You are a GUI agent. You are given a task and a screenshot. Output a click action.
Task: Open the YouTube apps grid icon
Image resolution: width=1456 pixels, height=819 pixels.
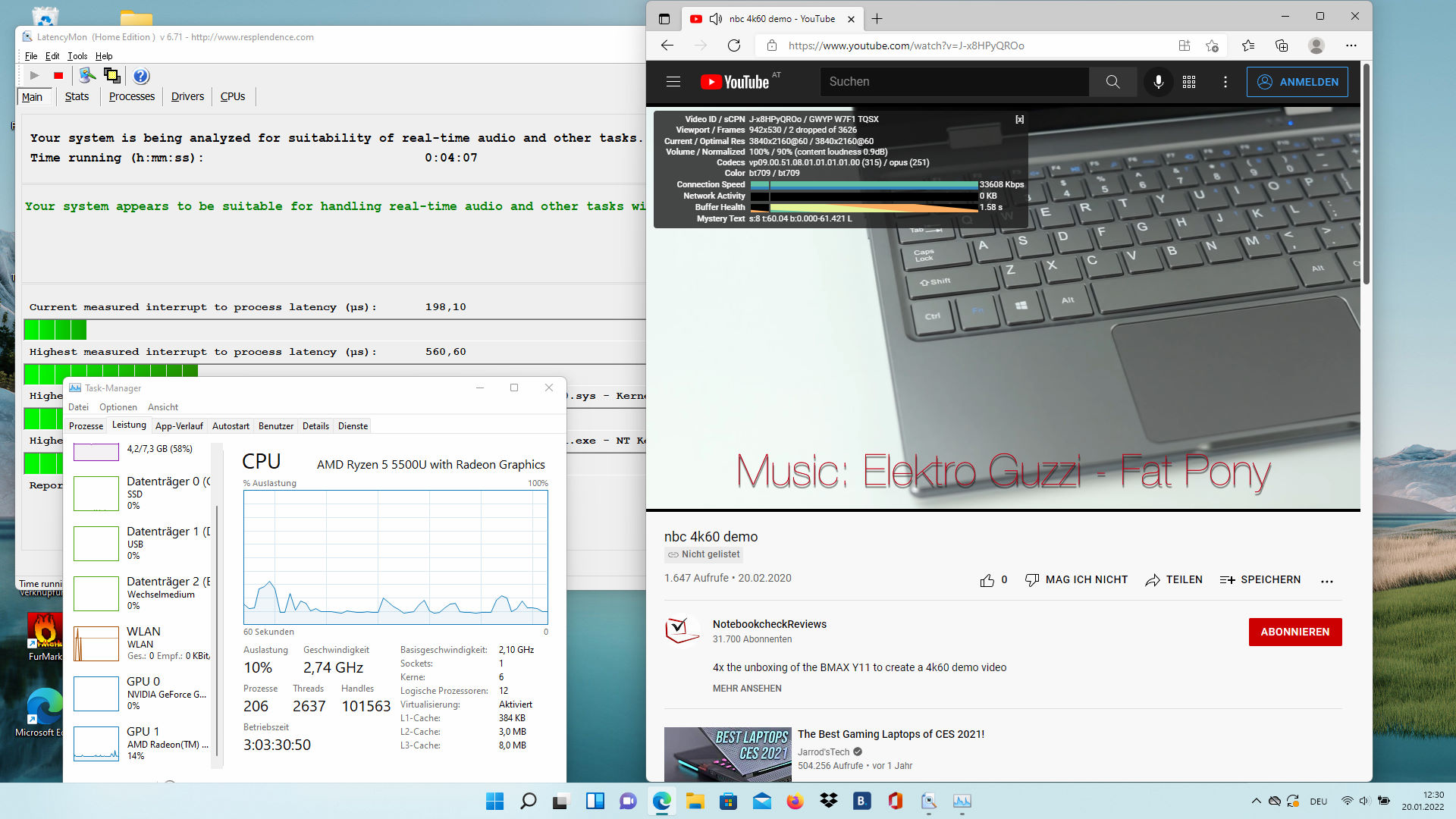(1189, 82)
